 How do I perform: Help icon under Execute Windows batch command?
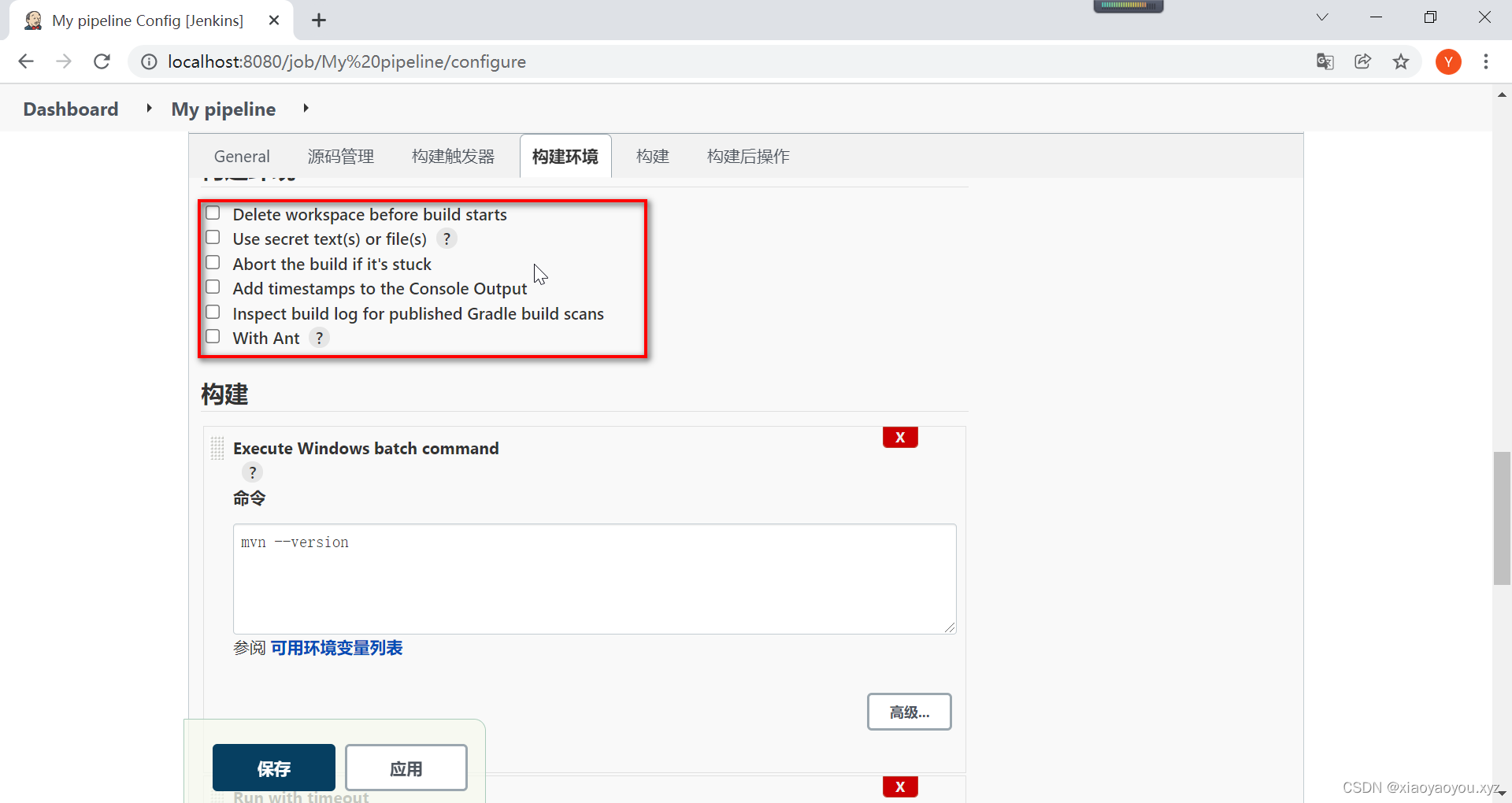pyautogui.click(x=252, y=472)
